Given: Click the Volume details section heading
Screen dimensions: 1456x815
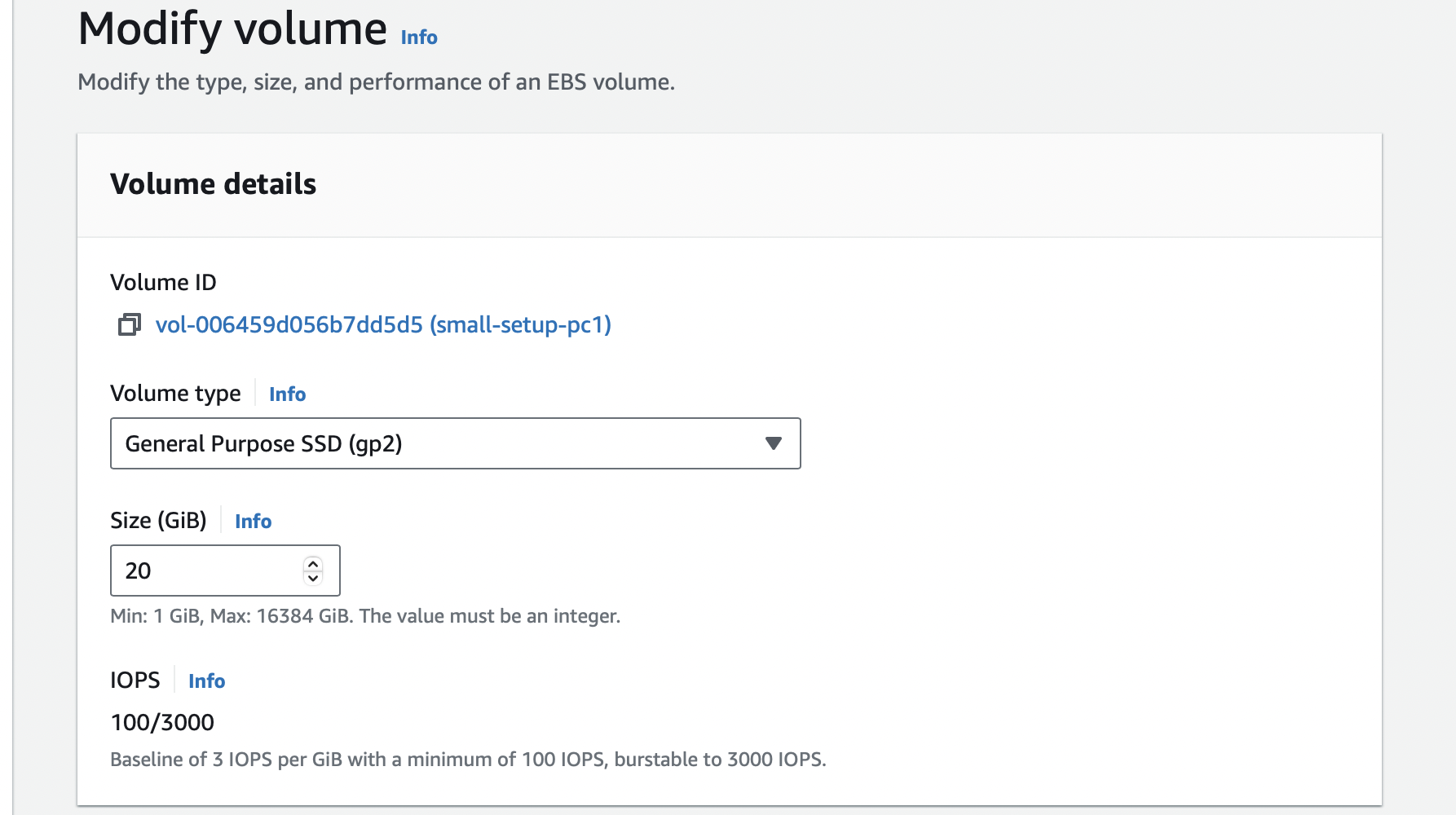Looking at the screenshot, I should [x=213, y=184].
